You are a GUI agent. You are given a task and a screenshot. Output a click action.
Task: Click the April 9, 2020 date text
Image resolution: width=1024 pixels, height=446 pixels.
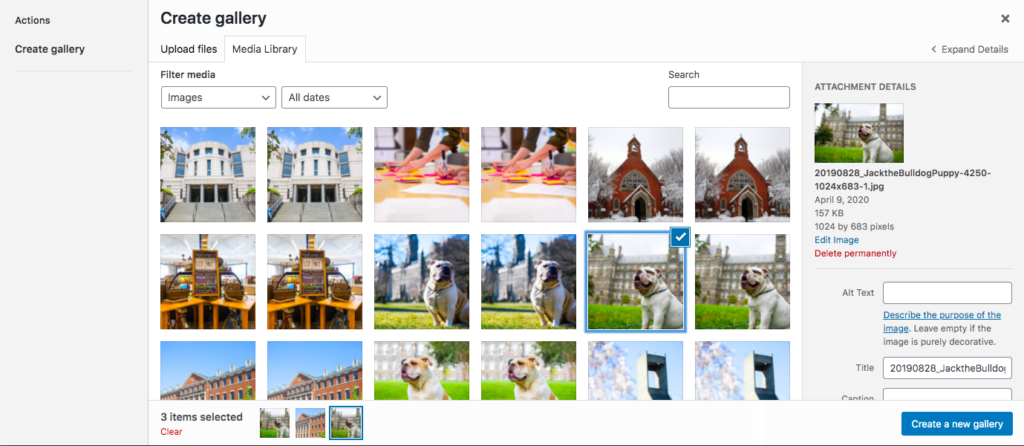pos(840,200)
